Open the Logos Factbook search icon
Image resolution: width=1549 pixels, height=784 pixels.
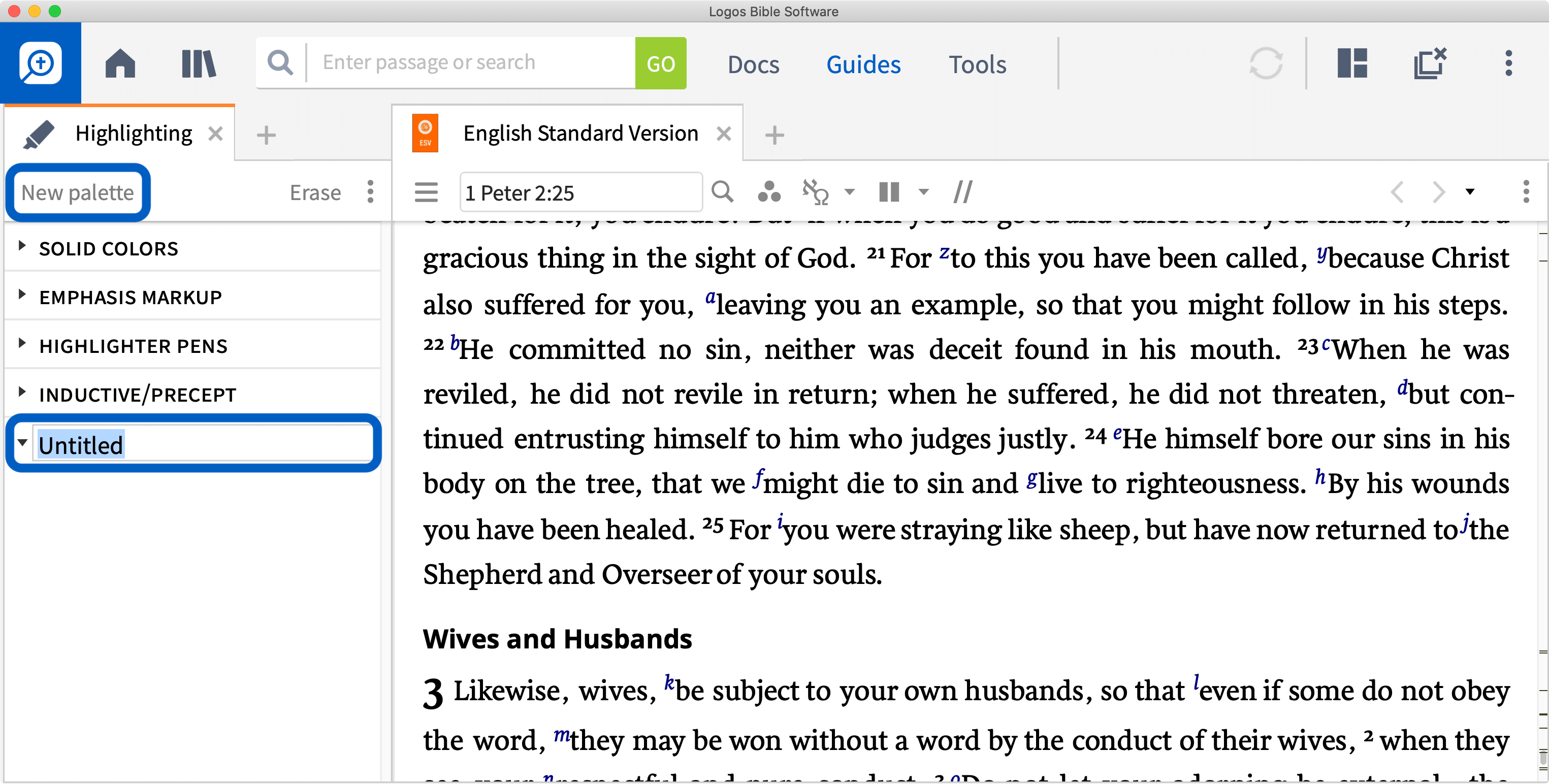(x=40, y=63)
